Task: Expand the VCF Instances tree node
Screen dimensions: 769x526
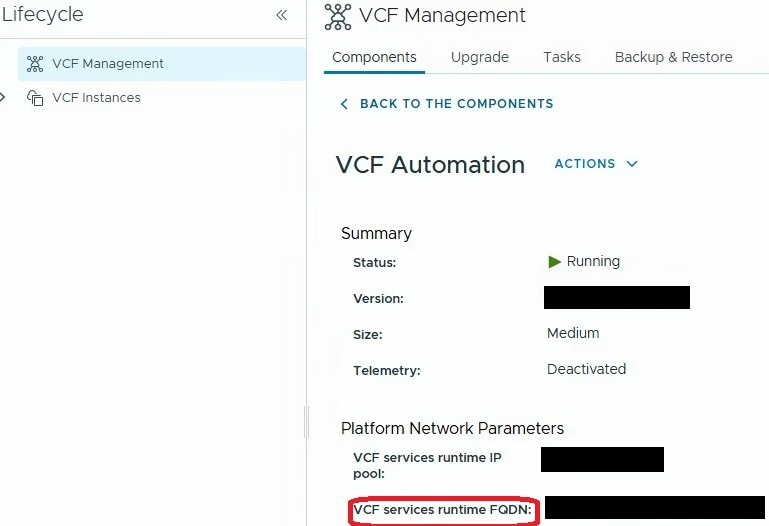Action: coord(2,97)
